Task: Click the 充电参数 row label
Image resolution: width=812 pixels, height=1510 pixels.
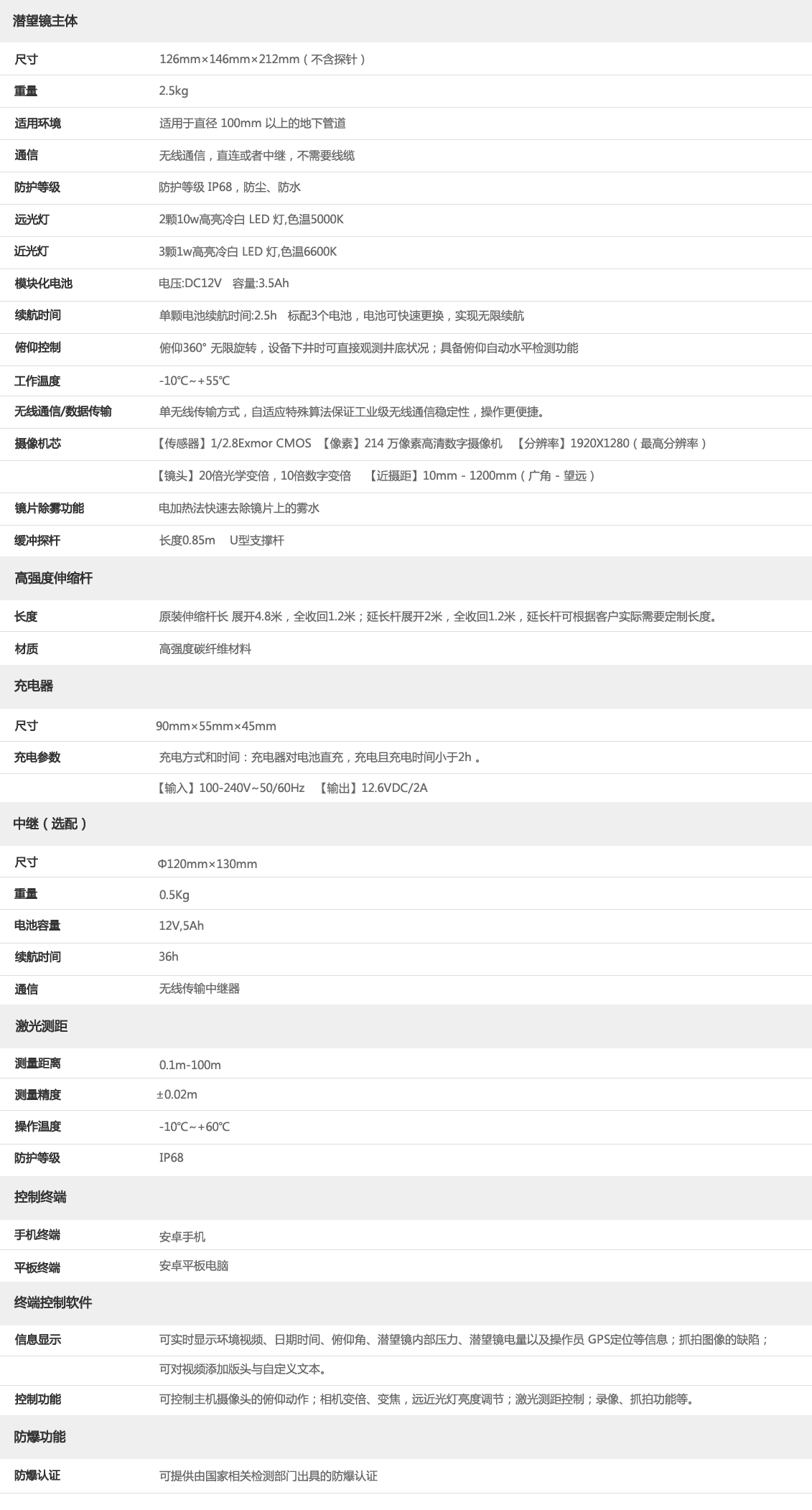Action: click(38, 758)
